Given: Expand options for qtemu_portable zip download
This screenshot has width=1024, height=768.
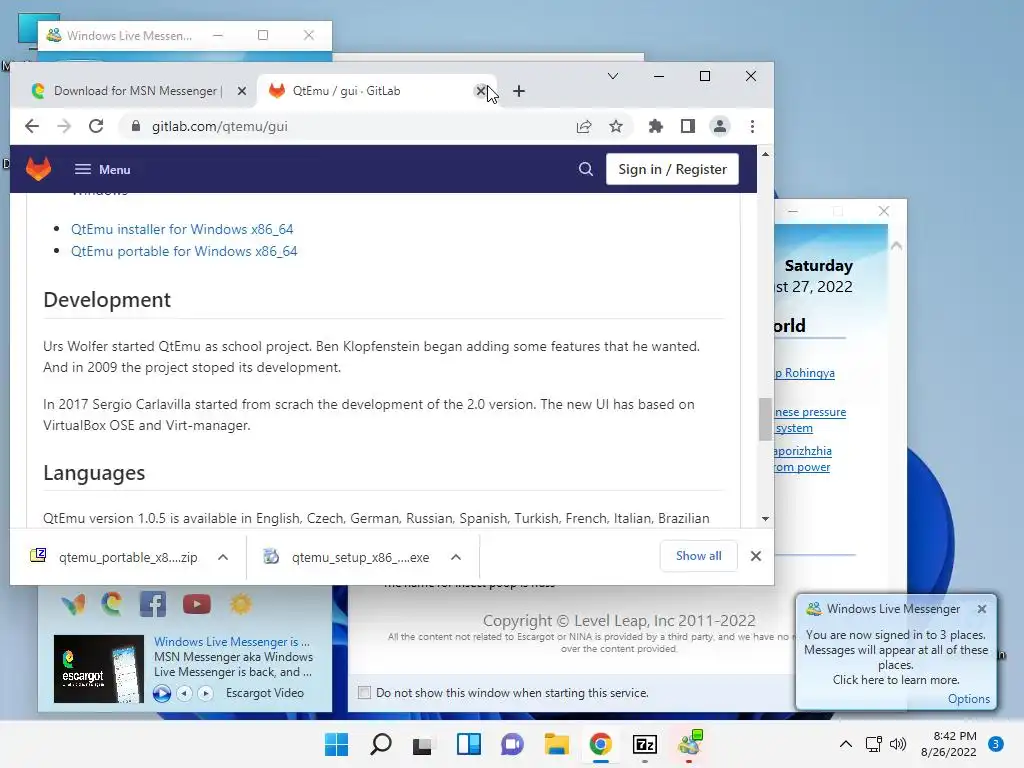Looking at the screenshot, I should tap(223, 557).
